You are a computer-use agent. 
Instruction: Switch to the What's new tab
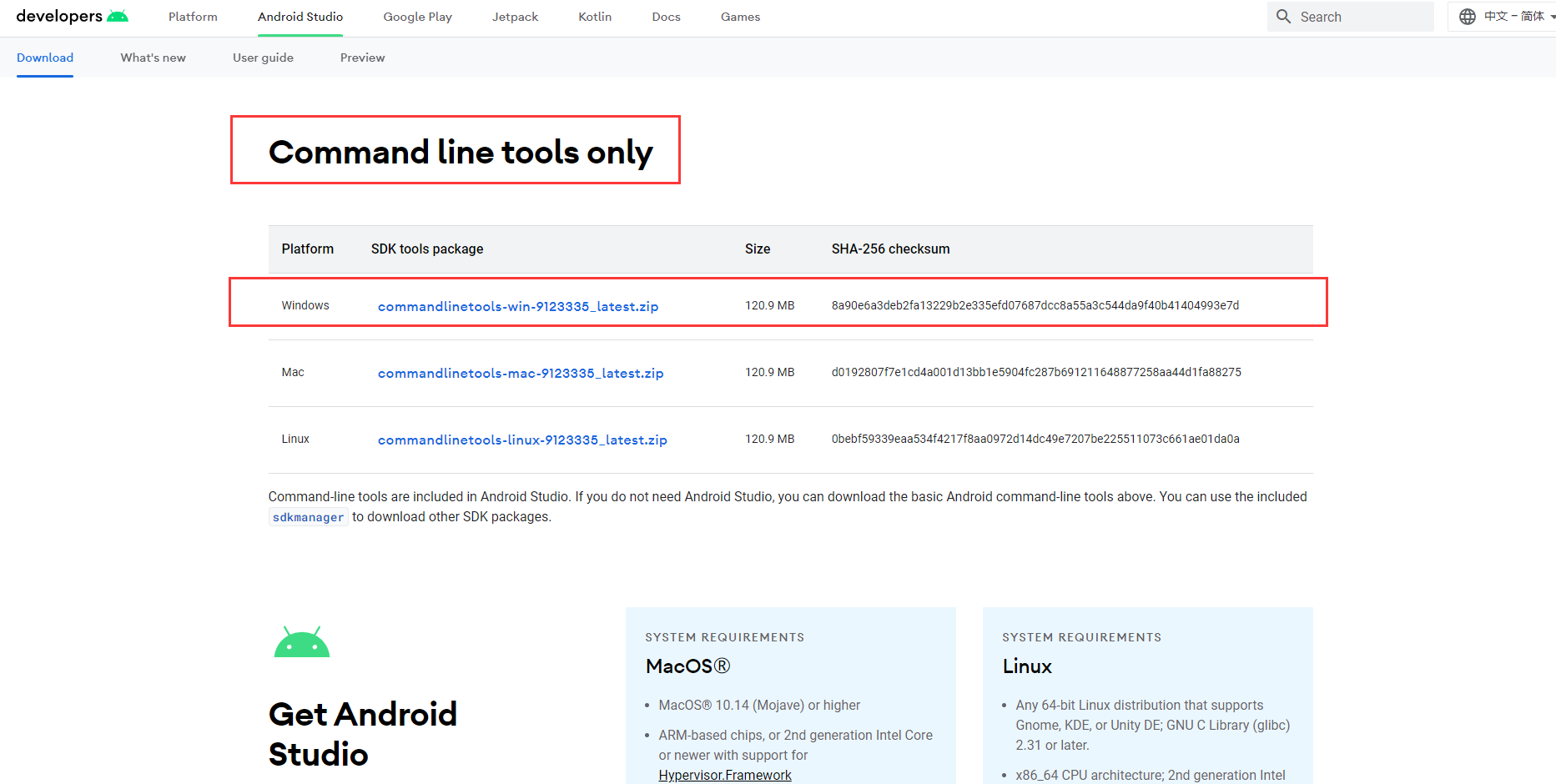[x=153, y=58]
